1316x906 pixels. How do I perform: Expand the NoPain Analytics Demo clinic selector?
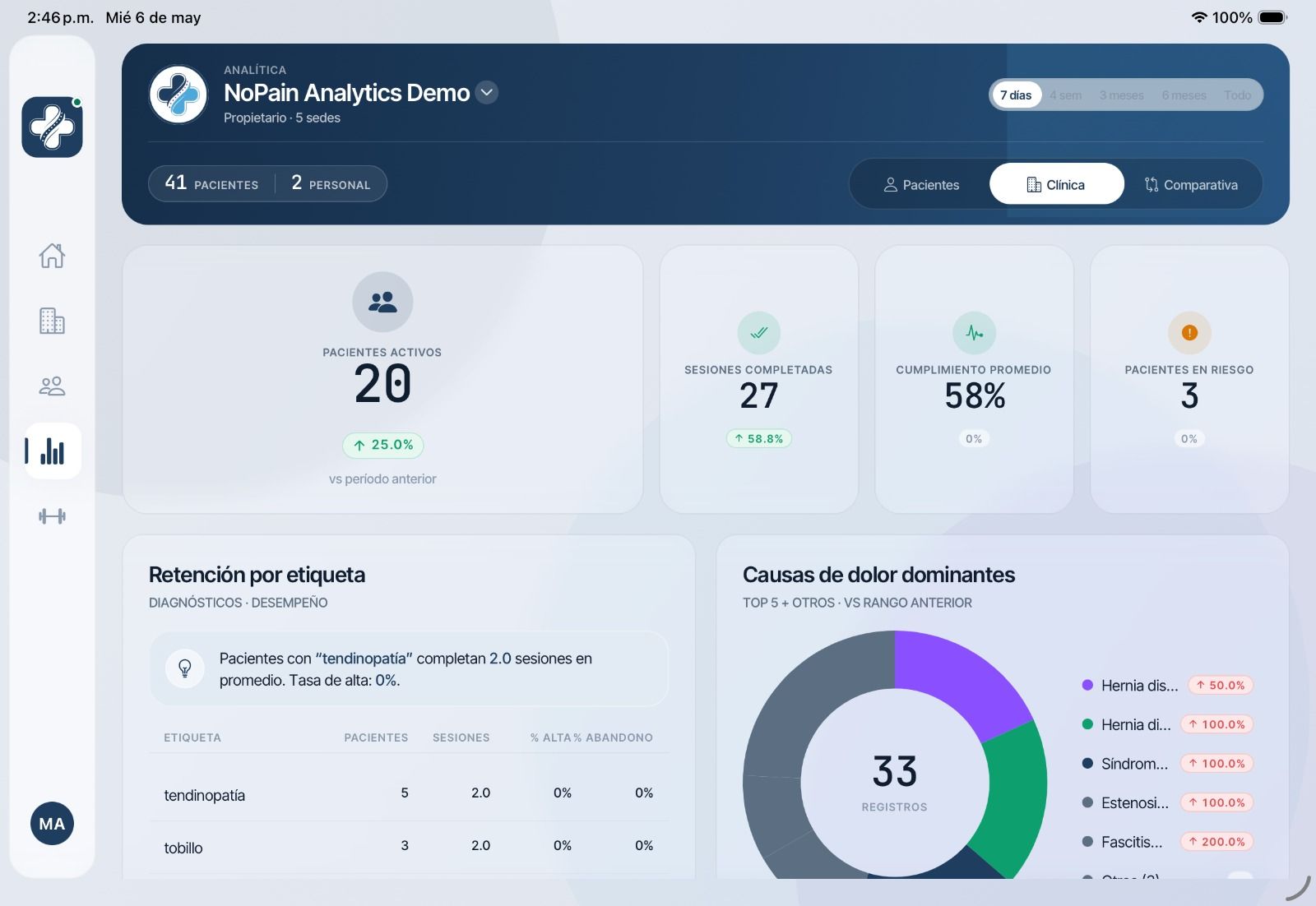(x=487, y=93)
